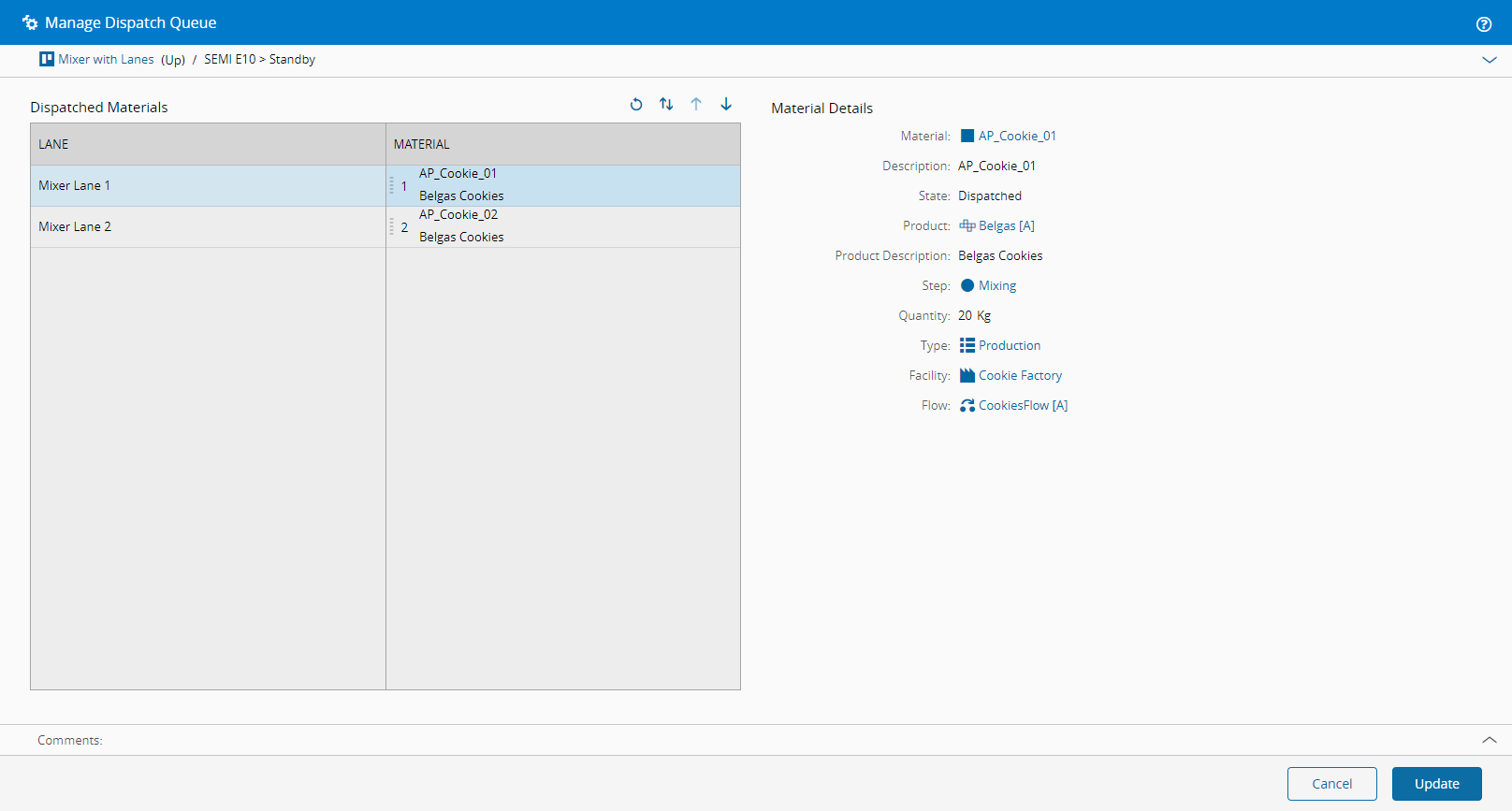1512x811 pixels.
Task: Click the Cookie Factory facility icon
Action: tap(967, 375)
